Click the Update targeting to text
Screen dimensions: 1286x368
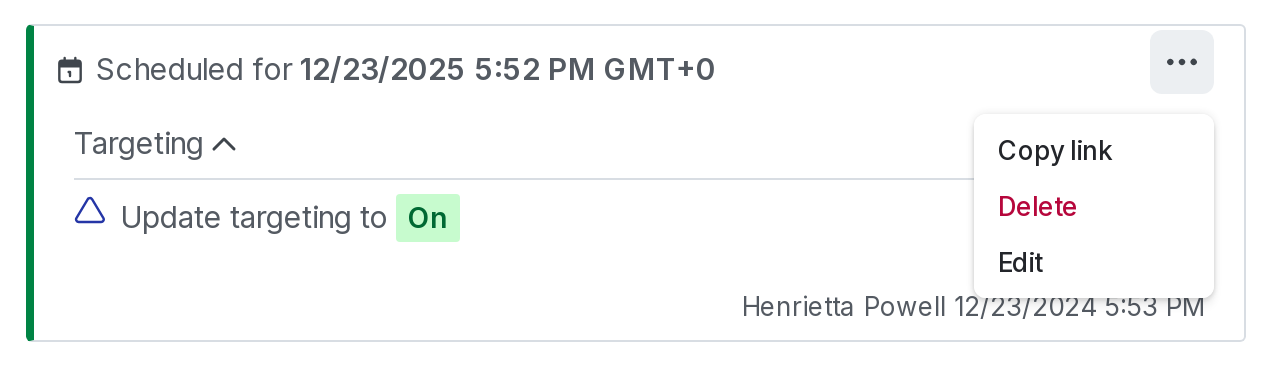[x=254, y=218]
